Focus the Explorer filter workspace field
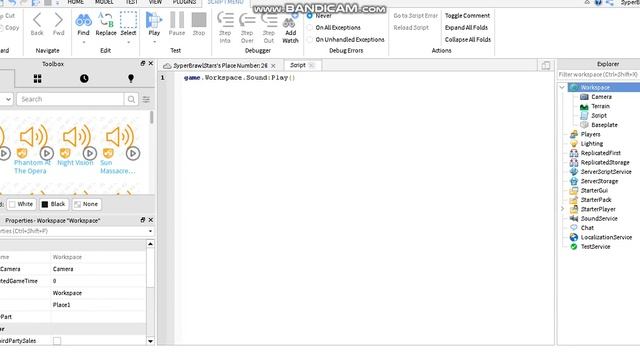This screenshot has width=640, height=360. 599,75
